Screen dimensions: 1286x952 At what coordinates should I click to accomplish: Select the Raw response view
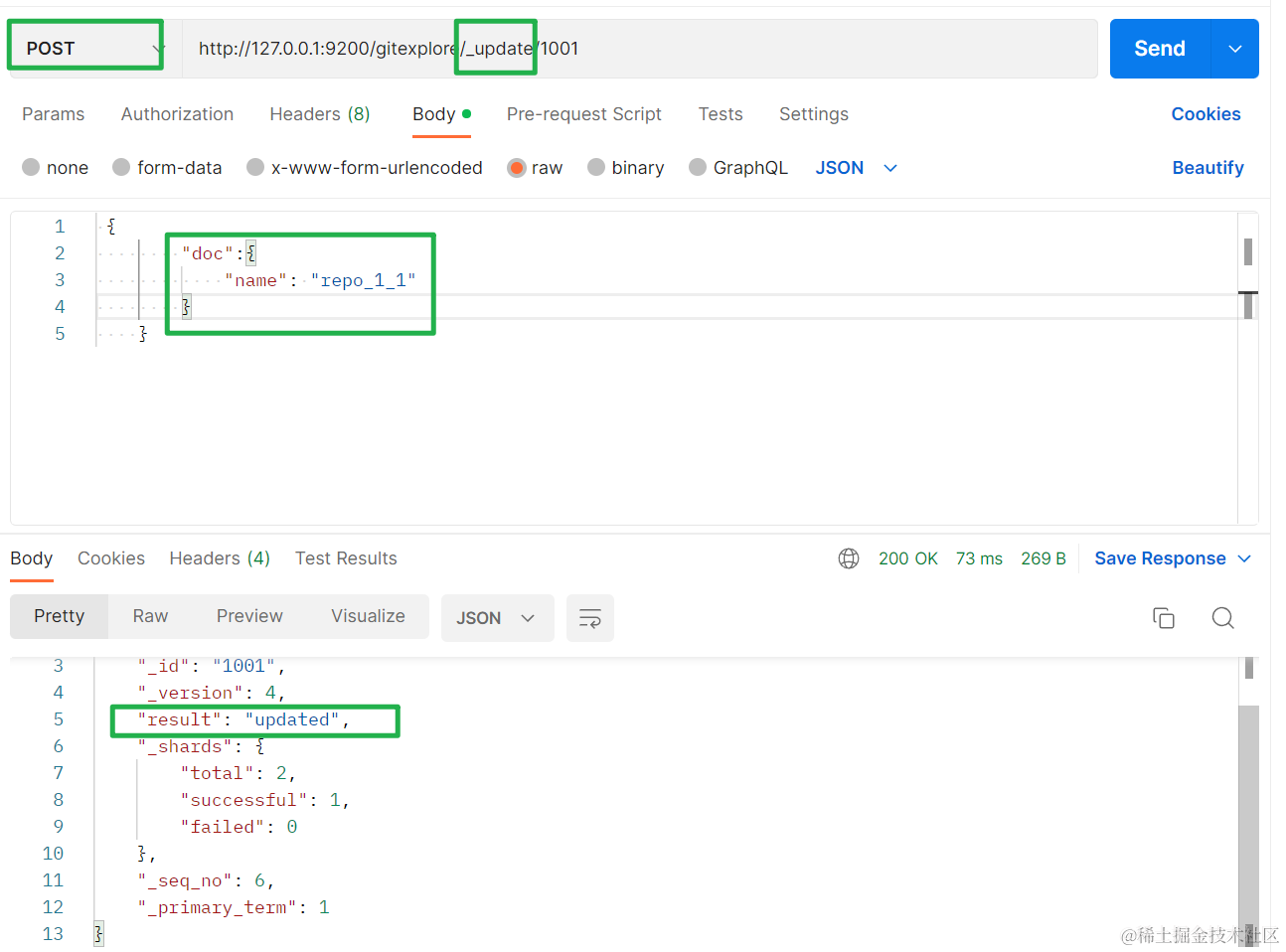[151, 616]
